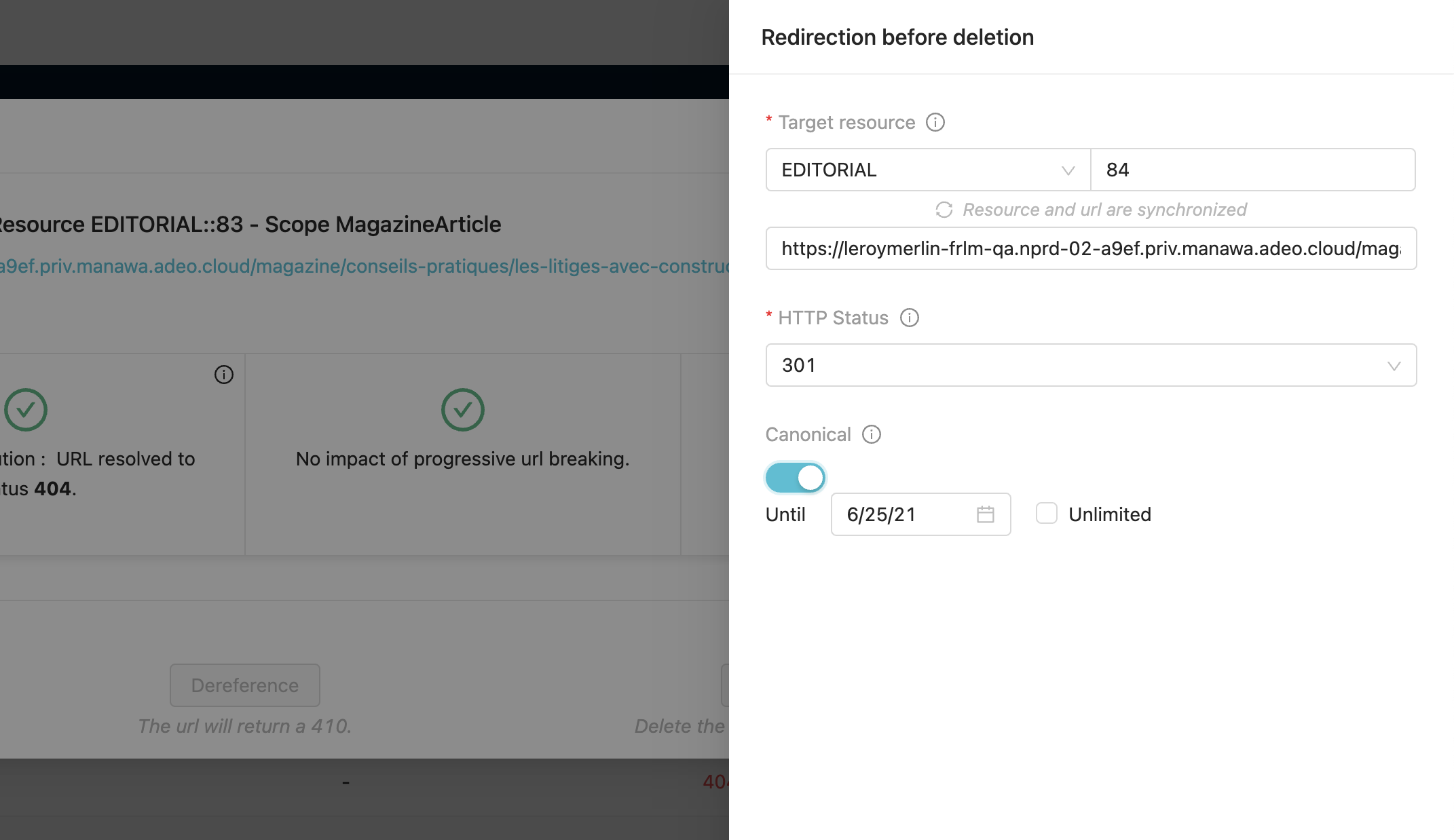
Task: Click the resource URL text link
Action: [363, 264]
